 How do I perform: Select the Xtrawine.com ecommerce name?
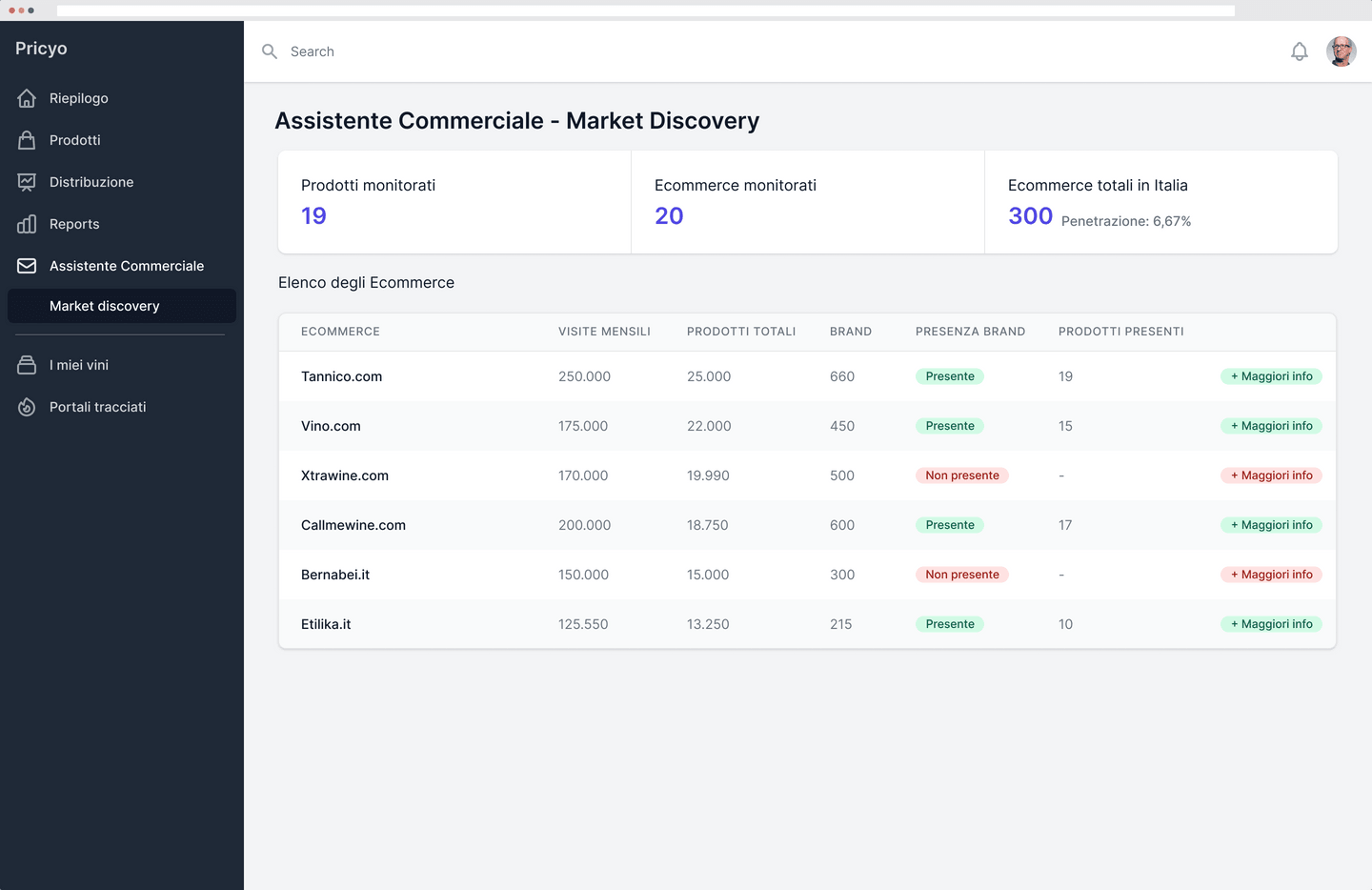(345, 475)
